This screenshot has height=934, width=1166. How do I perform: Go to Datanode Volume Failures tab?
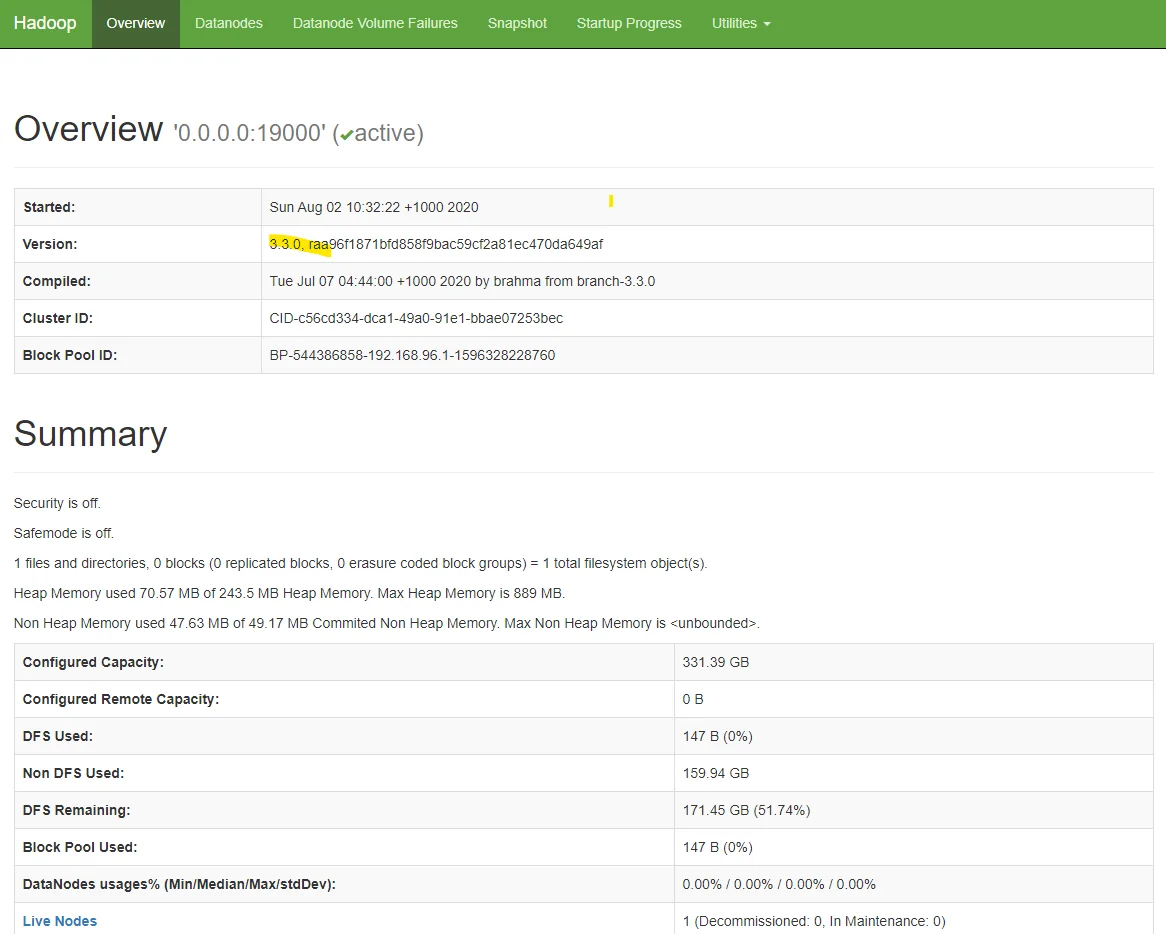(x=375, y=23)
